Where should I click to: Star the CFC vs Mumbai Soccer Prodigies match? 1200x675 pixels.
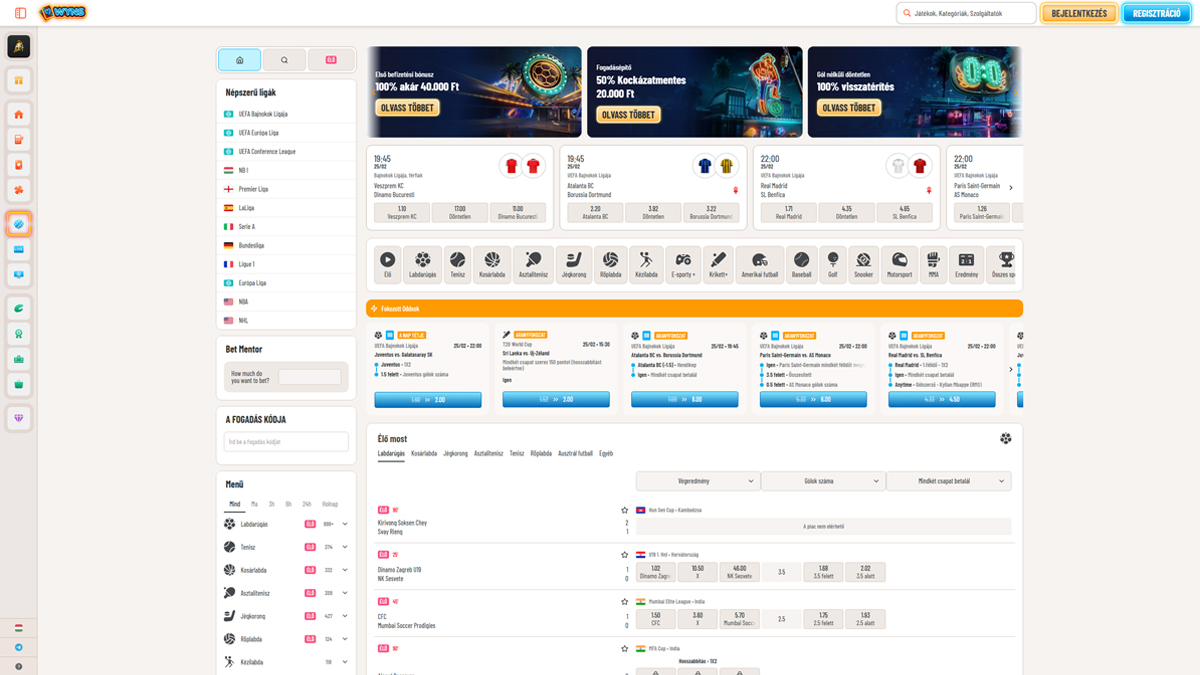(x=625, y=602)
